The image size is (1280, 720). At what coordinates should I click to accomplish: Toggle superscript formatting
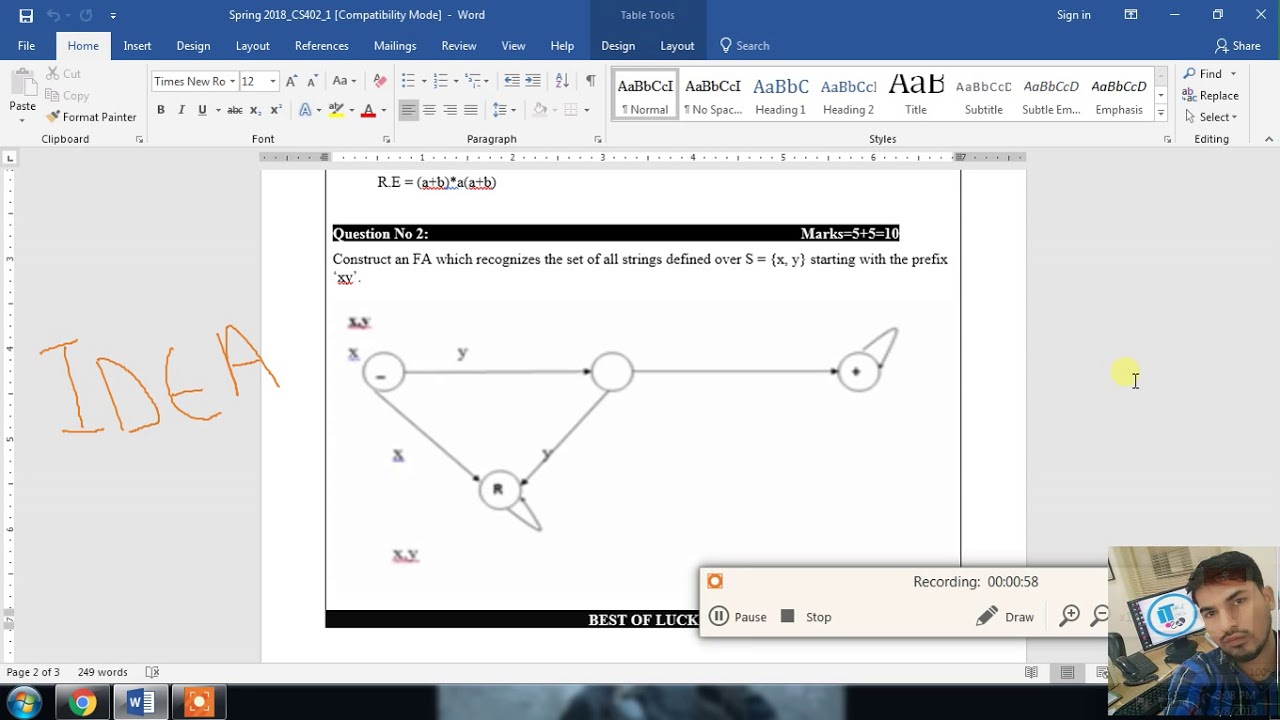(276, 110)
